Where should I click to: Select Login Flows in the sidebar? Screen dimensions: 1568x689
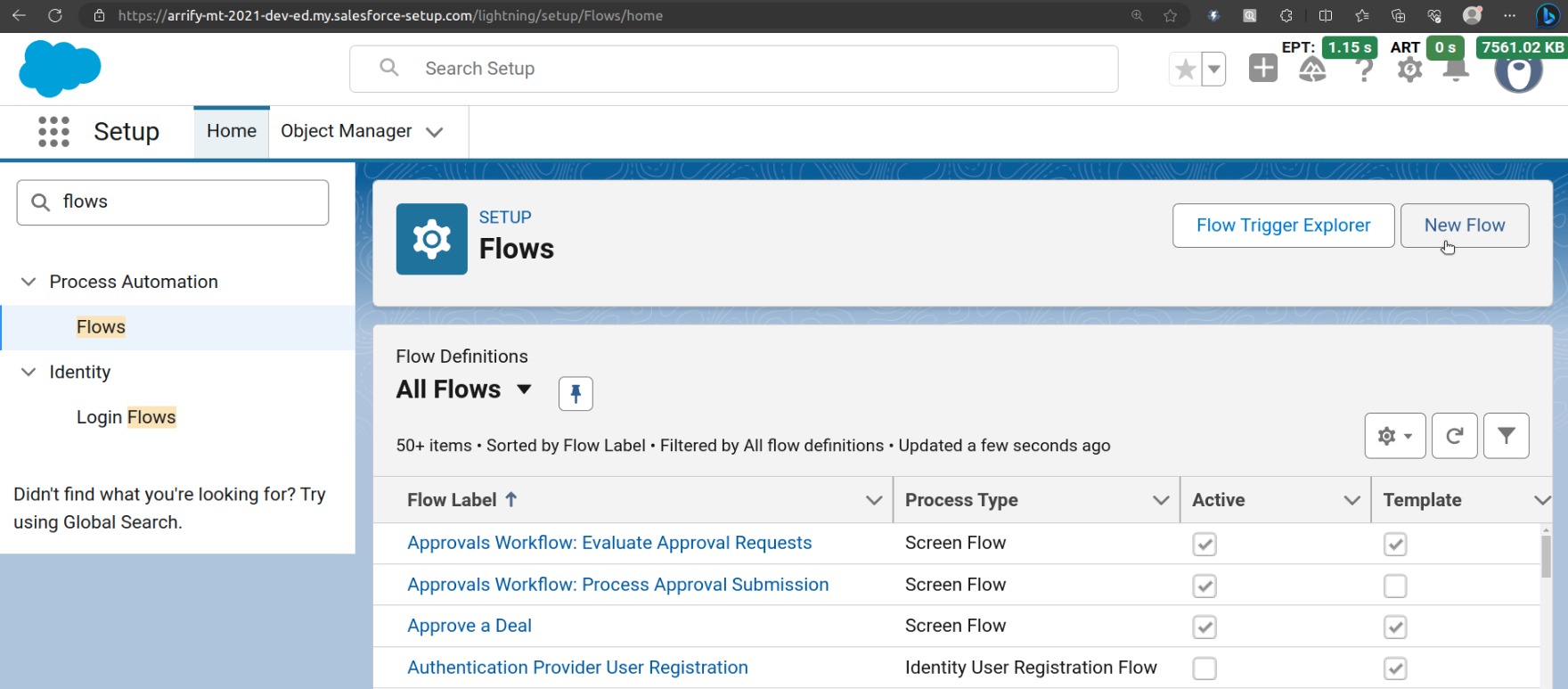tap(126, 417)
